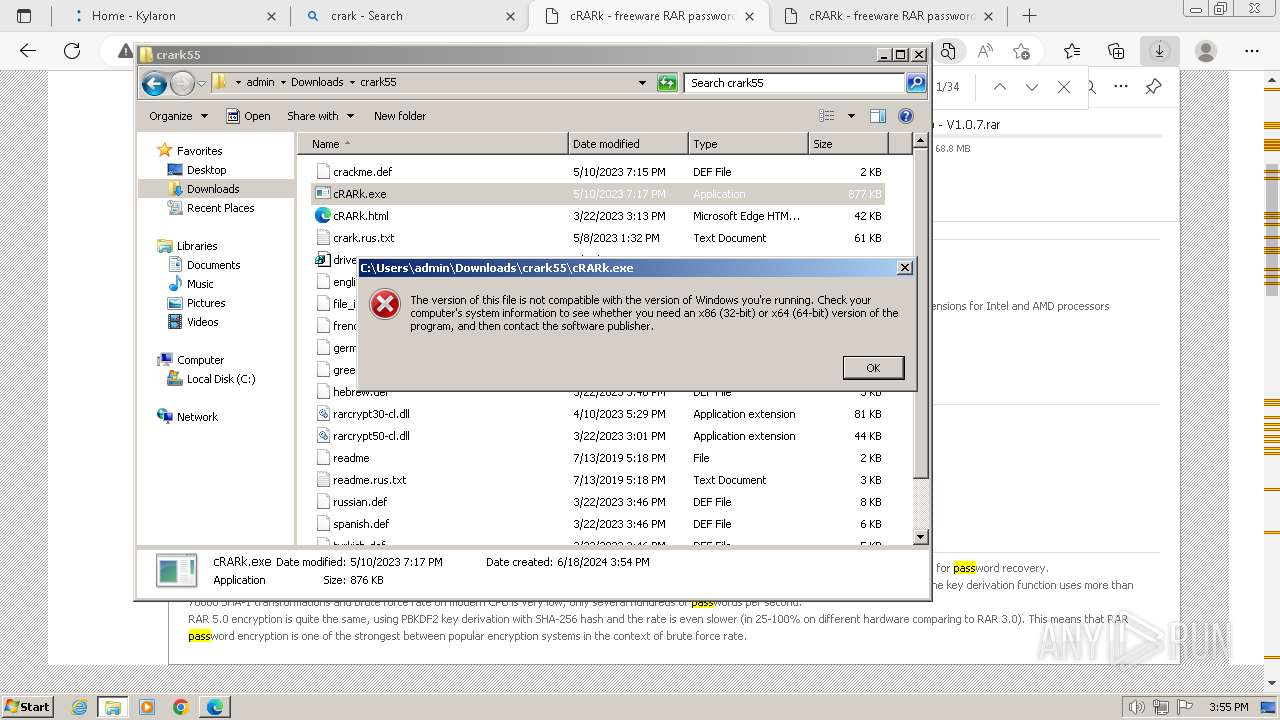Jump to previous find-on-page match
The height and width of the screenshot is (720, 1280).
click(x=1000, y=87)
